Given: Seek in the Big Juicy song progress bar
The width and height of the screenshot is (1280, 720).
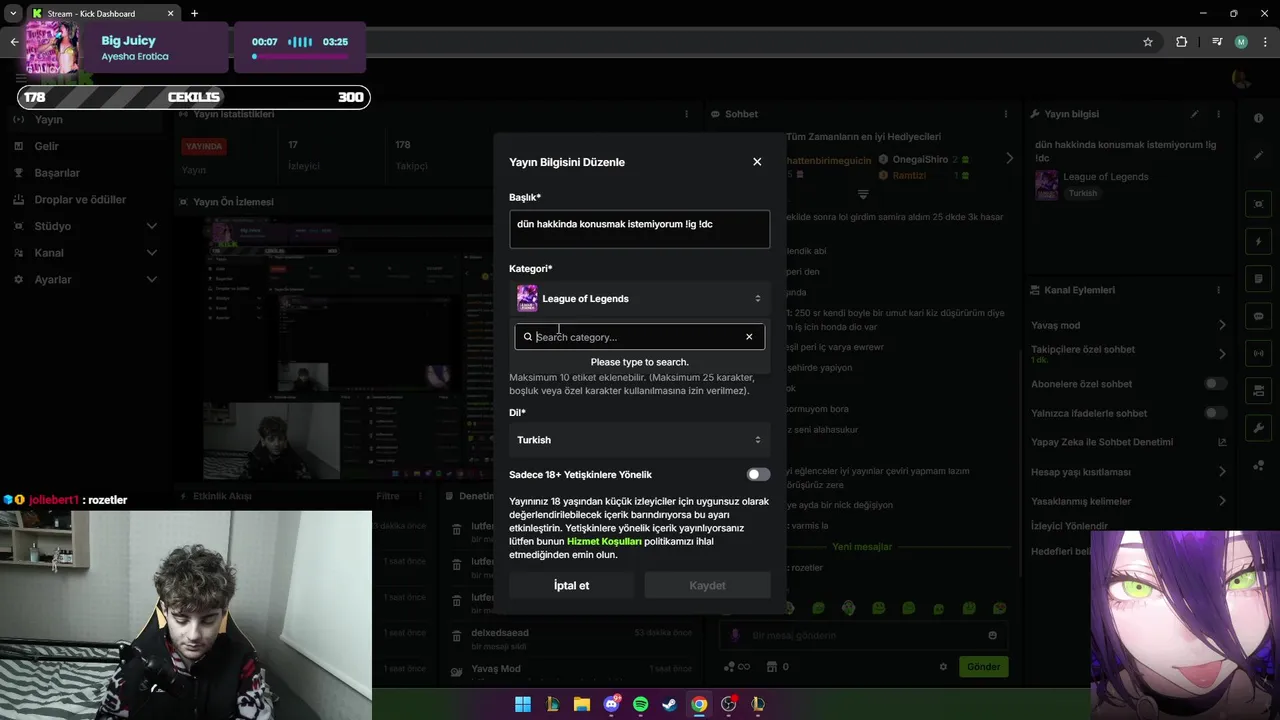Looking at the screenshot, I should pyautogui.click(x=300, y=57).
